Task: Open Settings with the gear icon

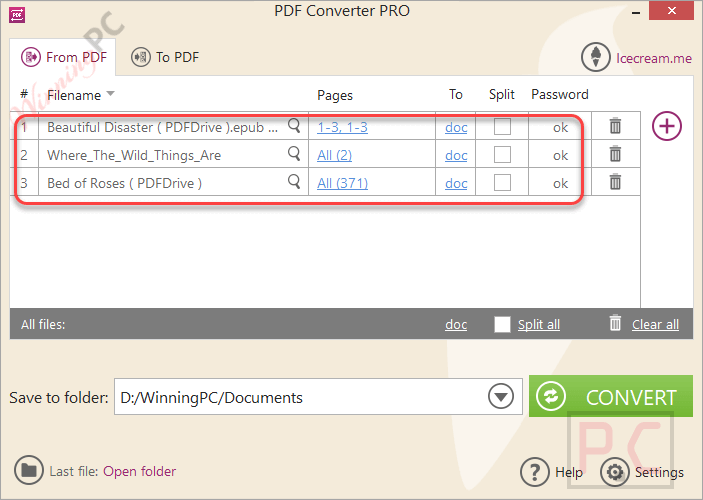Action: pyautogui.click(x=615, y=472)
